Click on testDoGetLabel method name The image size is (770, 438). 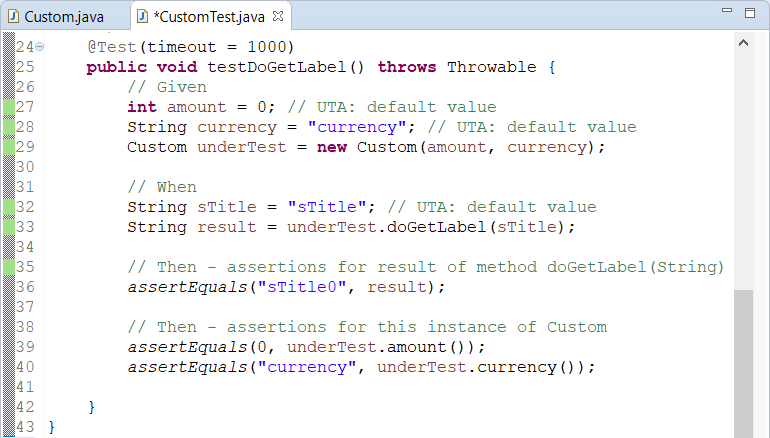click(276, 67)
